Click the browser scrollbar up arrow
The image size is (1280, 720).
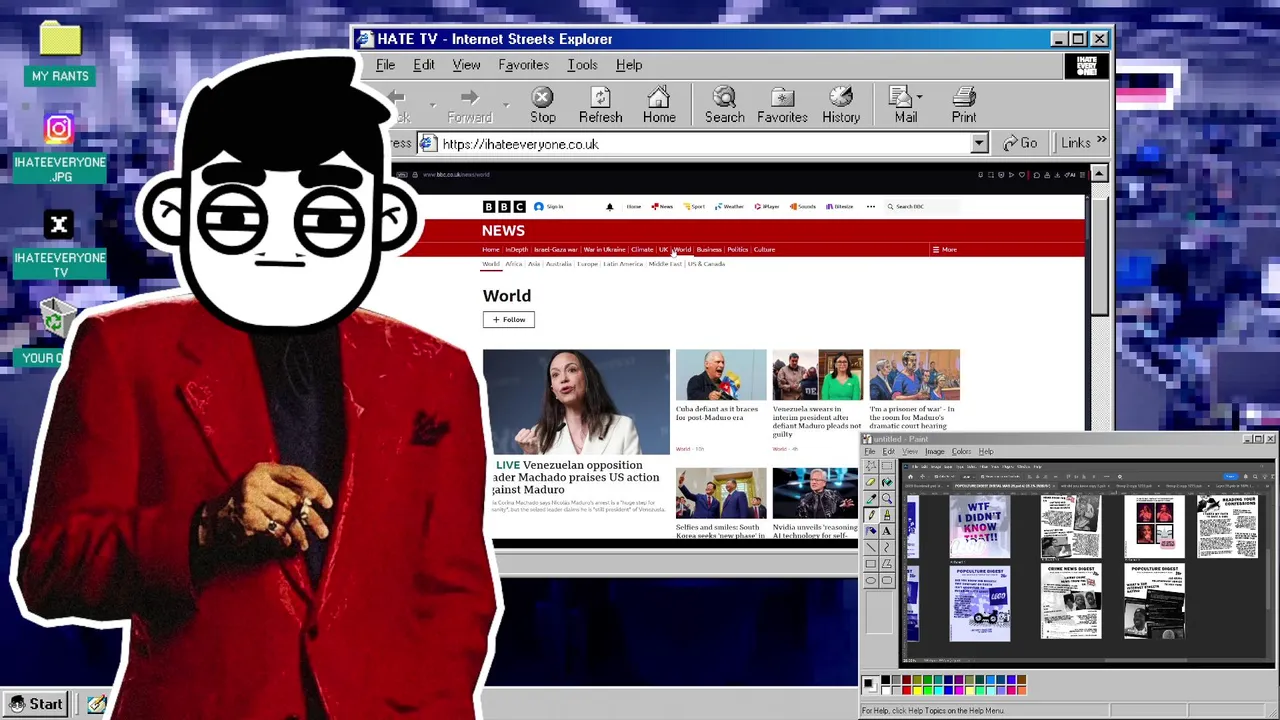tap(1099, 173)
